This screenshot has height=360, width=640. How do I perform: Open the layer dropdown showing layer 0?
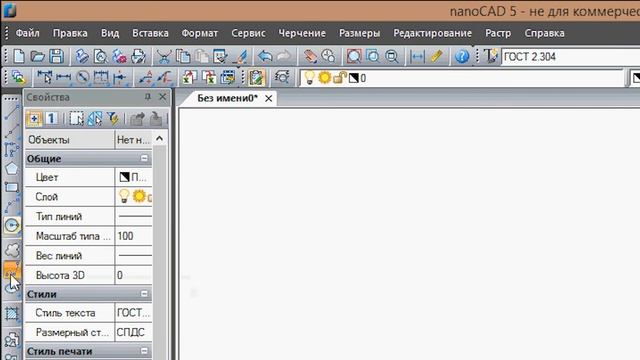(x=461, y=78)
